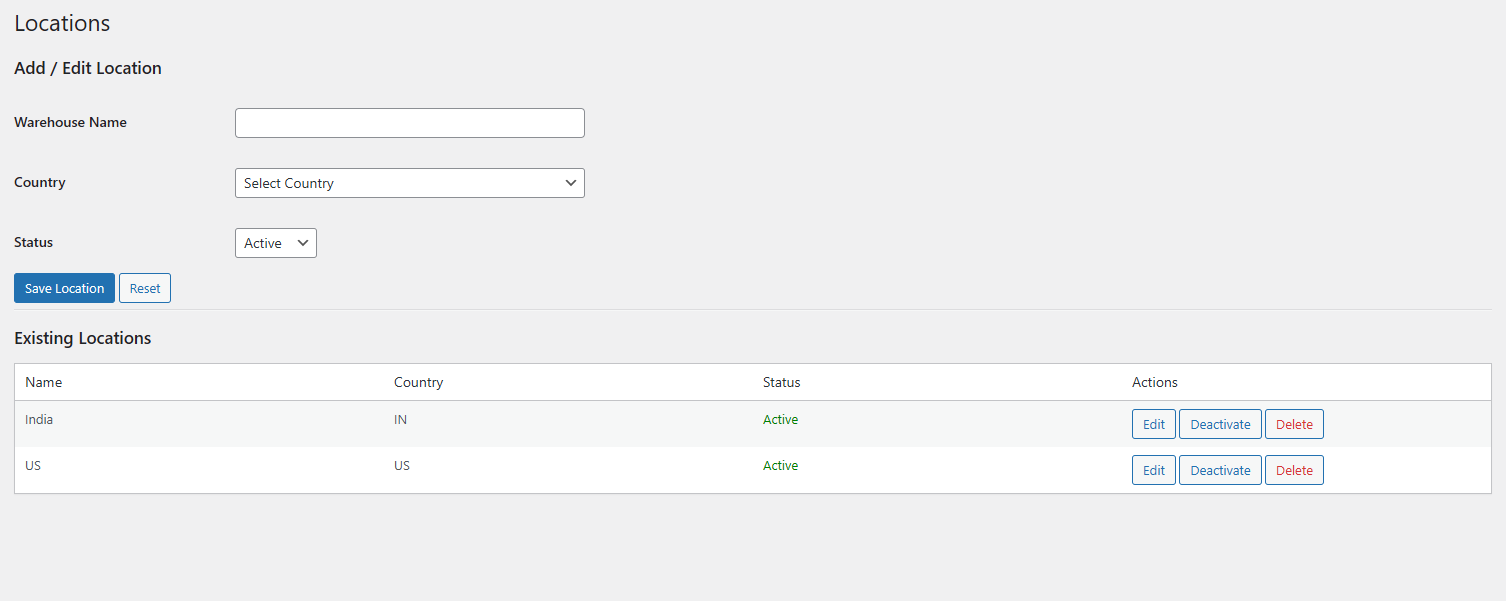Click the Country column header in table

pos(418,382)
